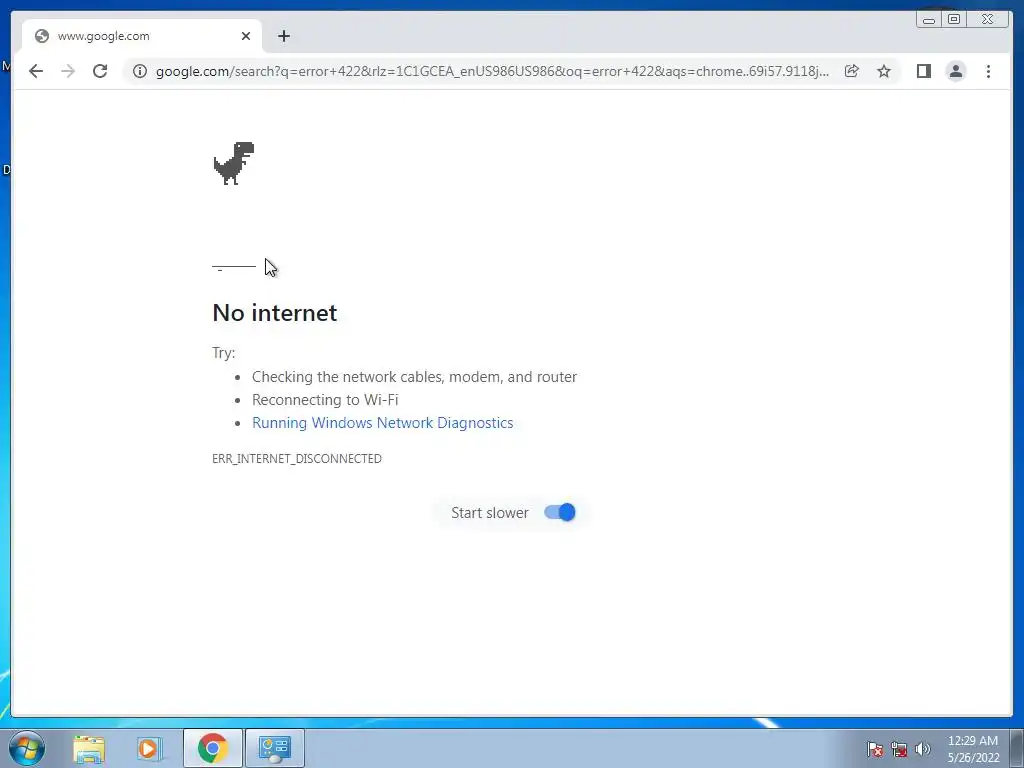Screen dimensions: 1024x768
Task: Close the www.google.com tab
Action: pos(246,36)
